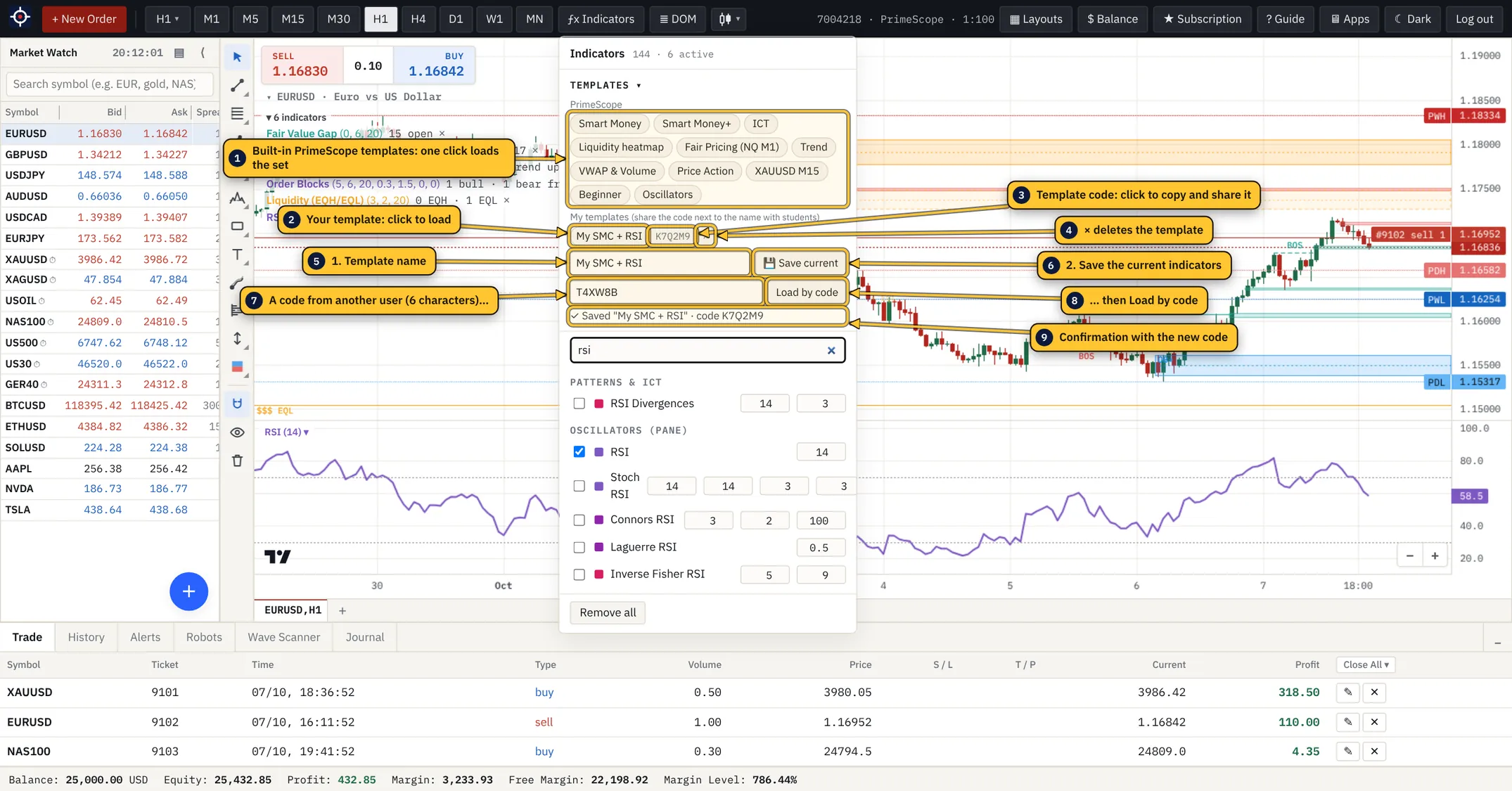Uncheck the RSI oscillator checkbox
This screenshot has height=791, width=1512.
pos(579,452)
